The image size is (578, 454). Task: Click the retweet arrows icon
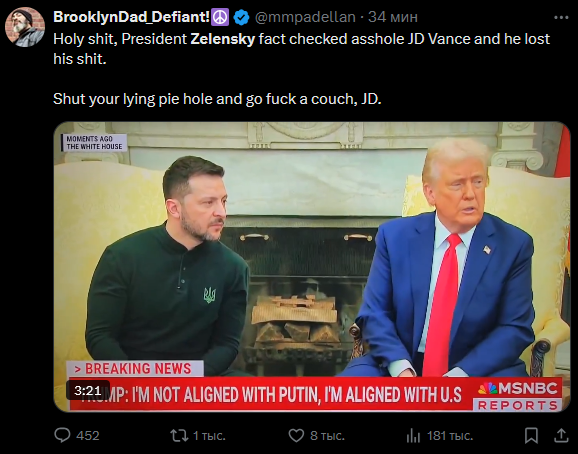coord(179,436)
